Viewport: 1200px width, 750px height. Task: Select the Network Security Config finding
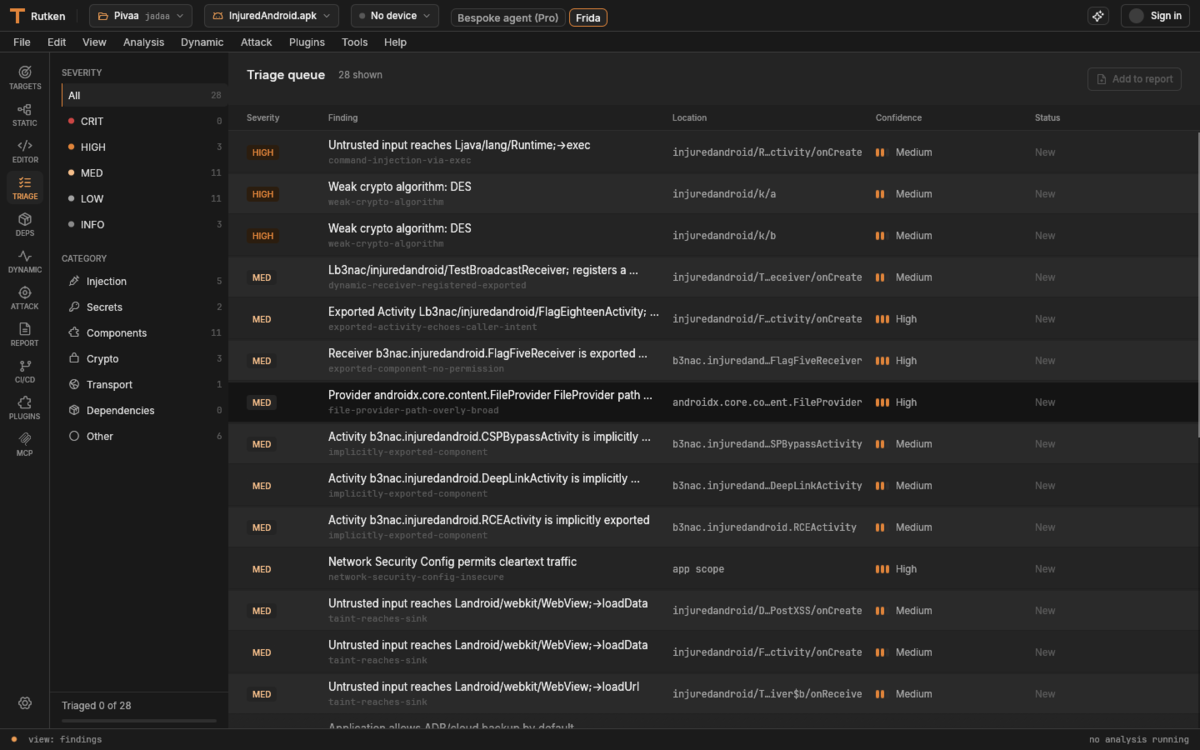point(712,569)
